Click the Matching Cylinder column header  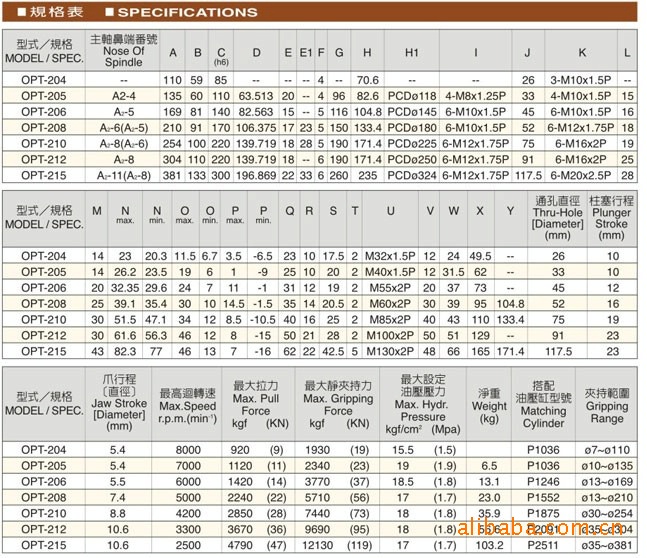tap(542, 400)
